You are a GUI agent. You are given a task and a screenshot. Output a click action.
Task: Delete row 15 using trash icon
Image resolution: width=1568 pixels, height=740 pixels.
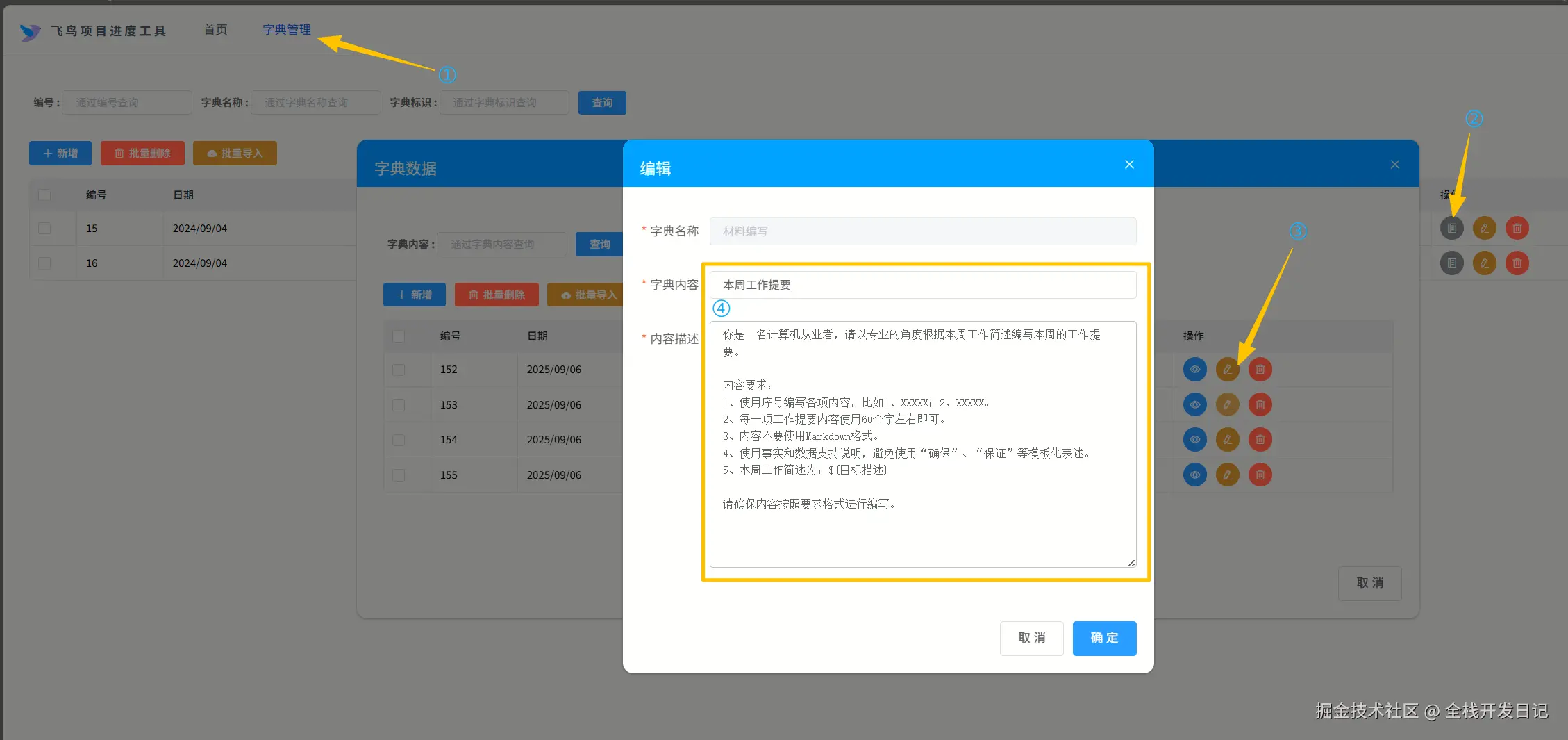click(x=1517, y=228)
